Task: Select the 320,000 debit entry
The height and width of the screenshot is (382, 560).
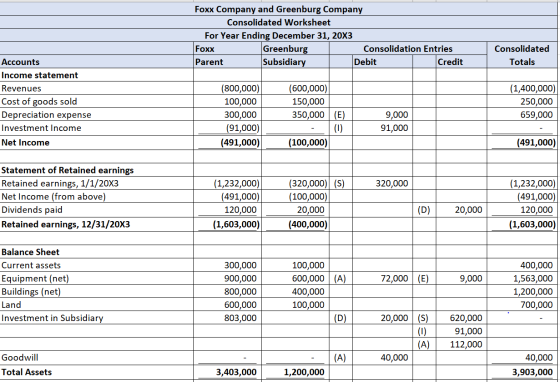Action: click(x=392, y=184)
